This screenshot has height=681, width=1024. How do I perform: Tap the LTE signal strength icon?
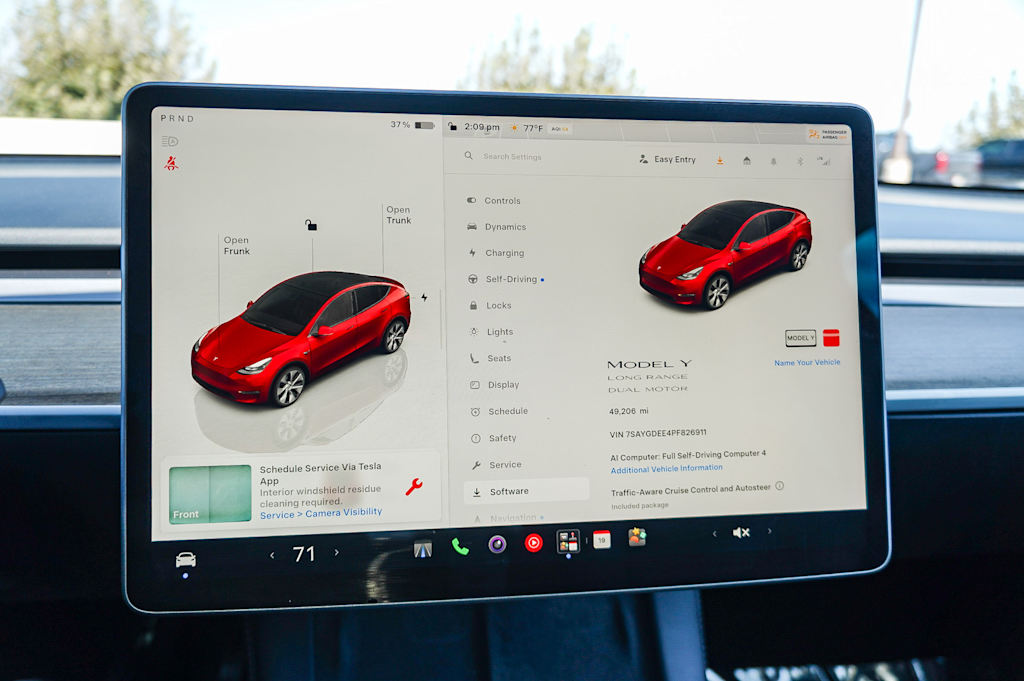click(x=824, y=161)
